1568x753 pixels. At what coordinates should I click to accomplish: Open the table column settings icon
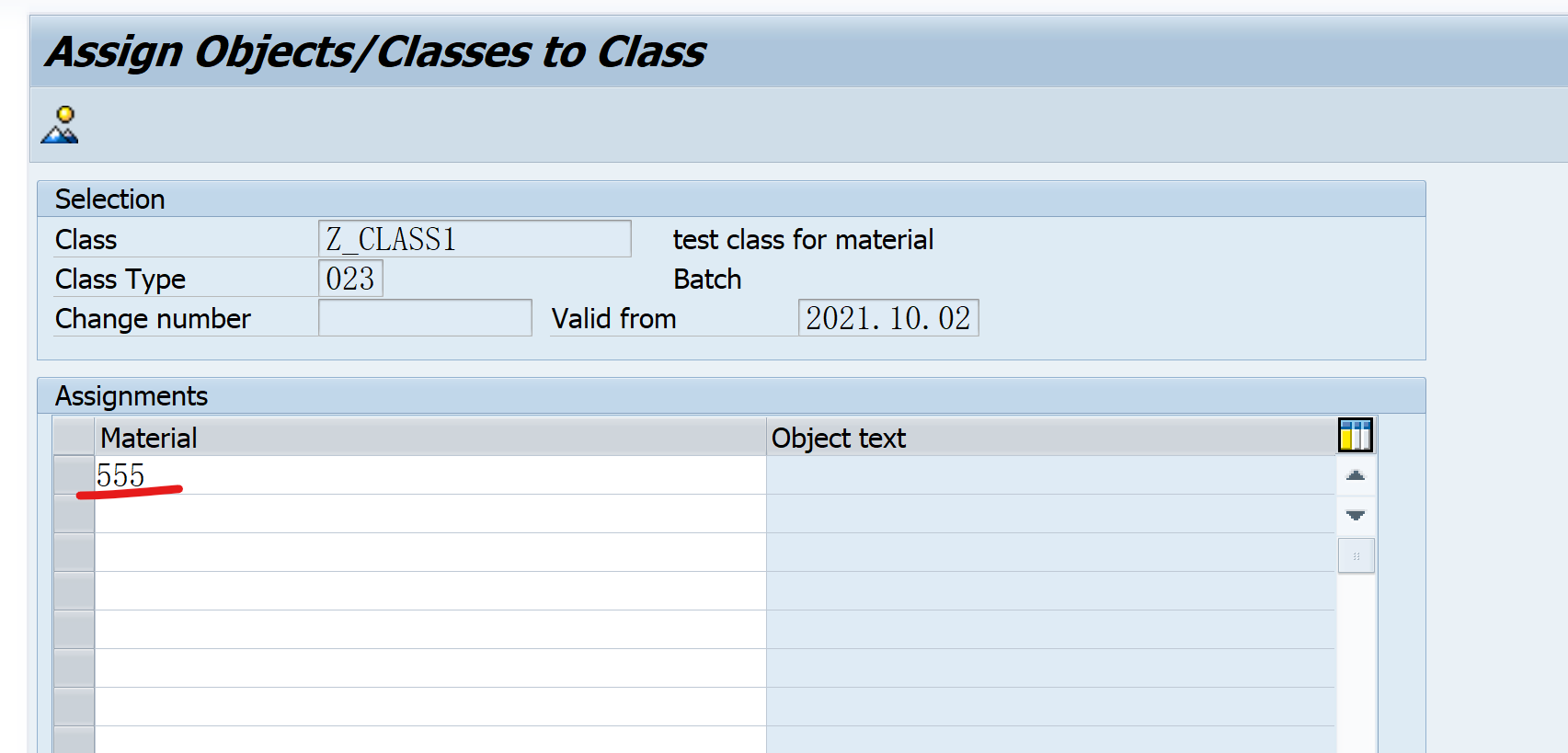click(1355, 435)
